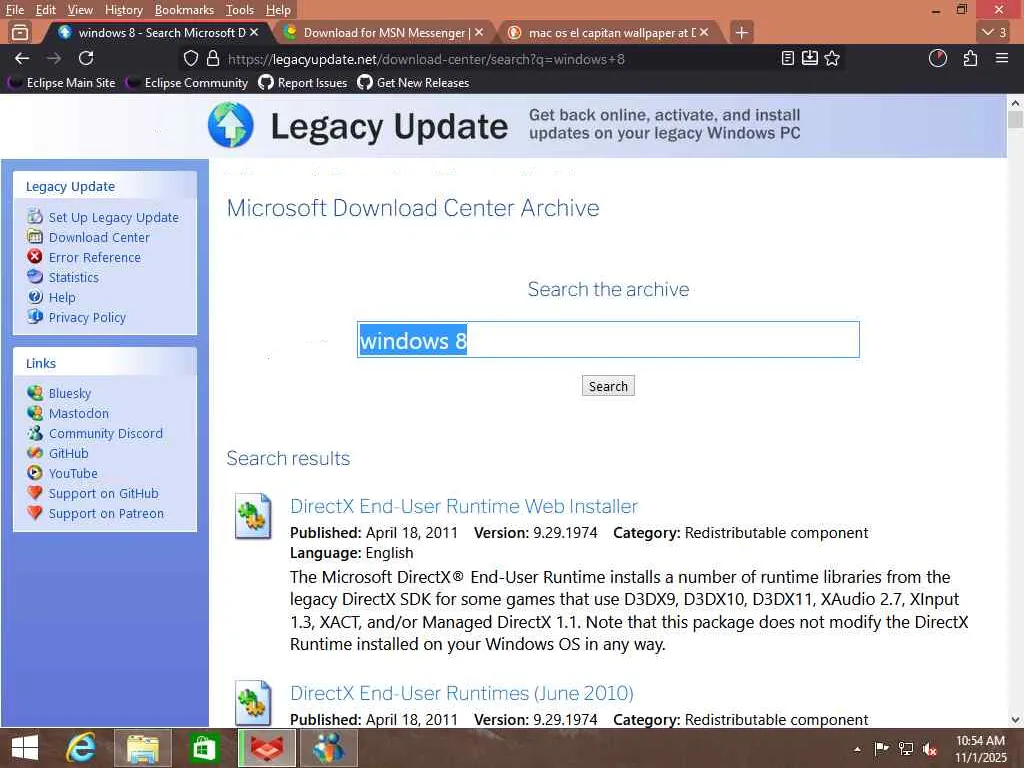Open Bluesky link in Links panel
Screen dimensions: 1024x768
(x=69, y=394)
